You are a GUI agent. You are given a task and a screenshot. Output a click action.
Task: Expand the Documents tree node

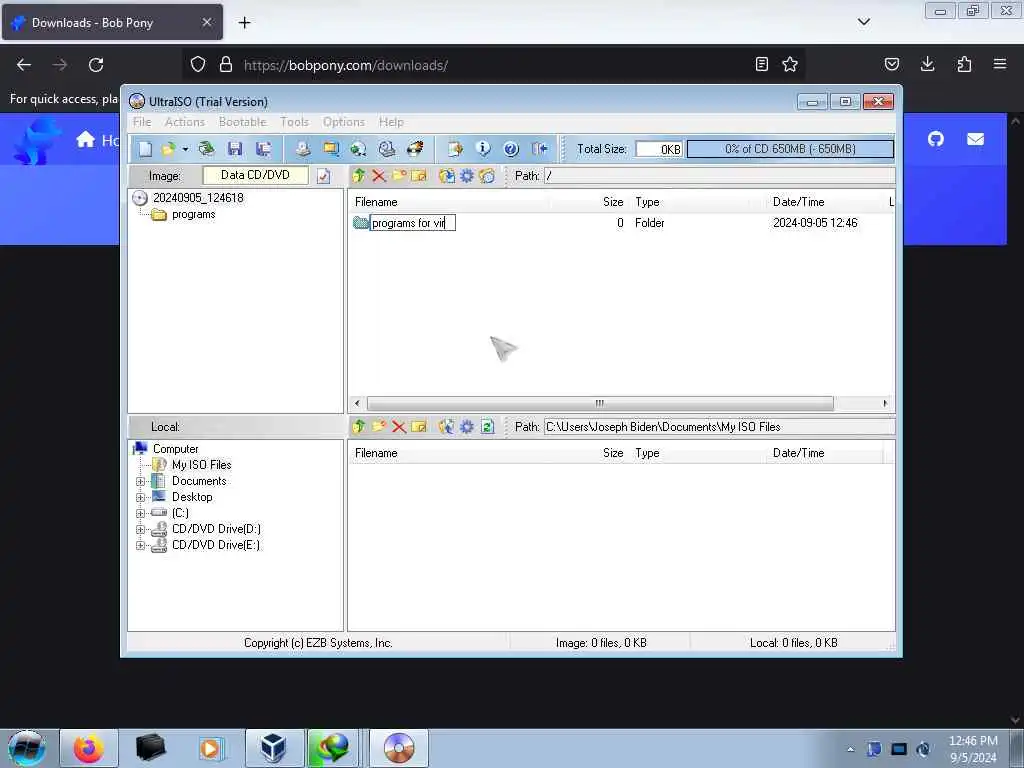(140, 482)
